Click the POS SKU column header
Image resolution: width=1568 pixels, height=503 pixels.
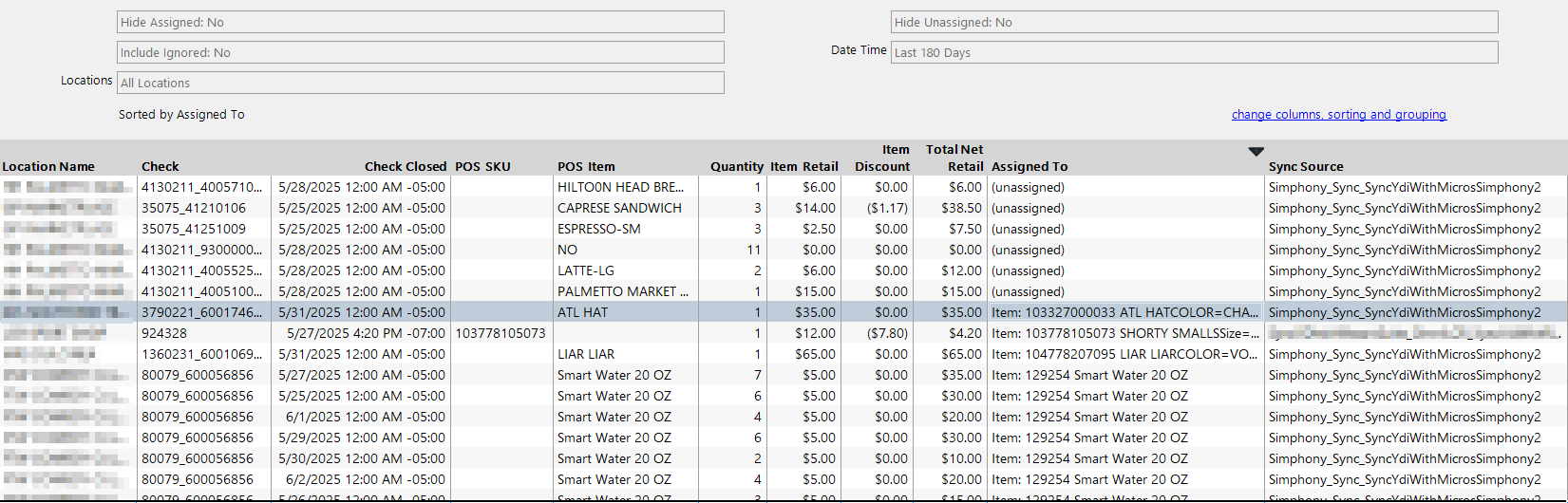click(482, 167)
